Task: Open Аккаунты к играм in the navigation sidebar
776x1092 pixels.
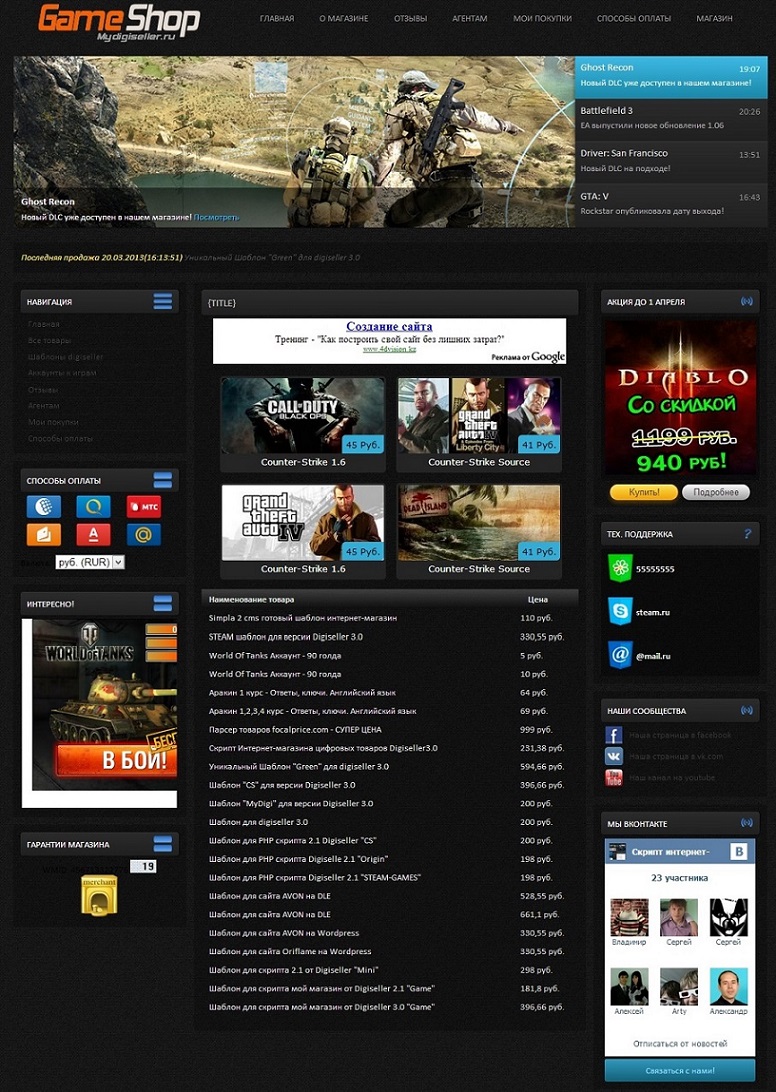Action: point(62,373)
